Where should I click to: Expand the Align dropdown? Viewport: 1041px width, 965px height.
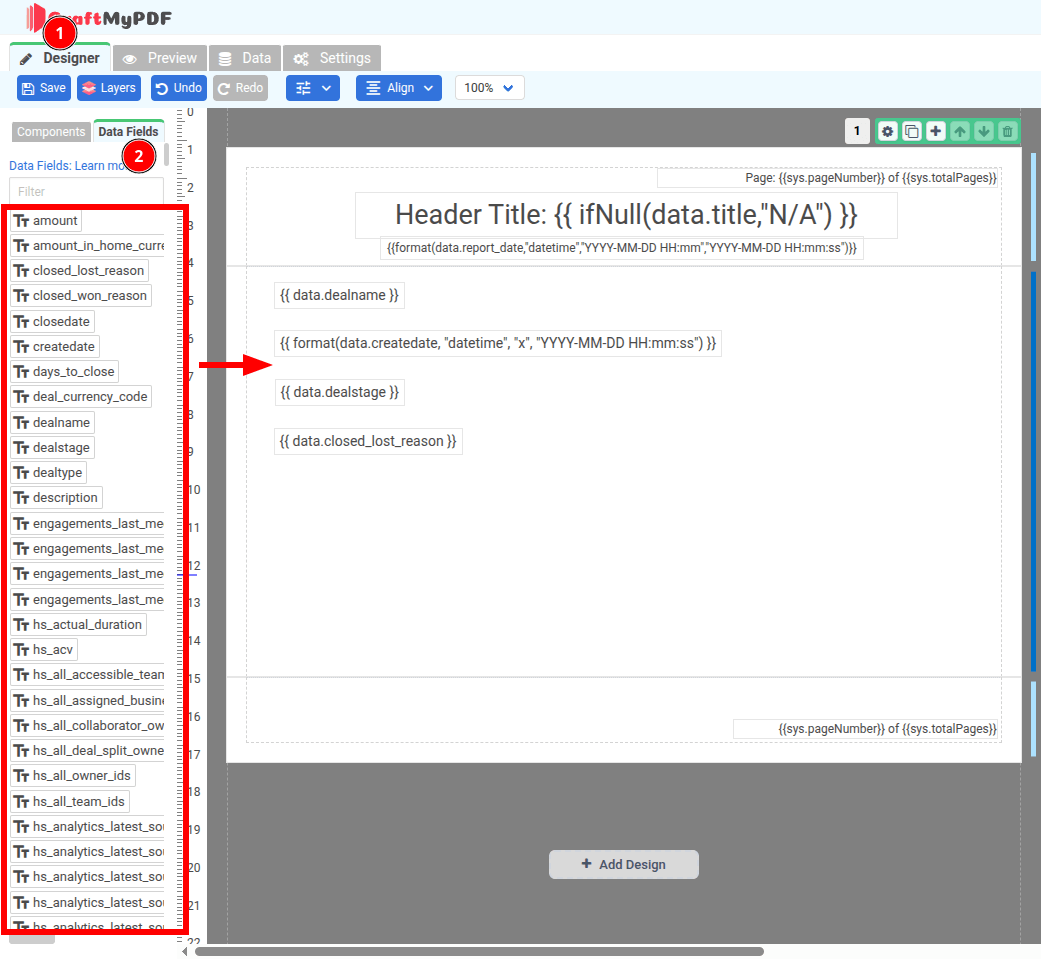click(398, 88)
